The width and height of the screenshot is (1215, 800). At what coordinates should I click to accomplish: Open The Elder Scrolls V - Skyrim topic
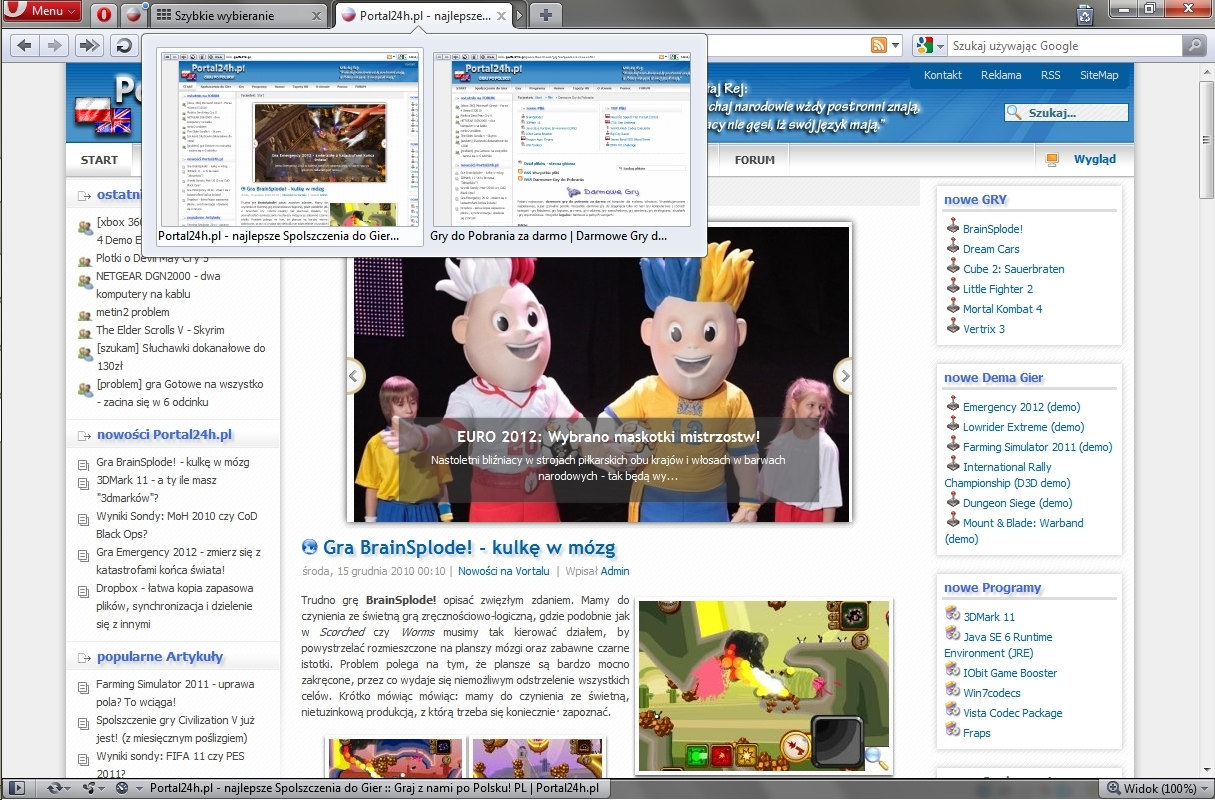[x=160, y=330]
